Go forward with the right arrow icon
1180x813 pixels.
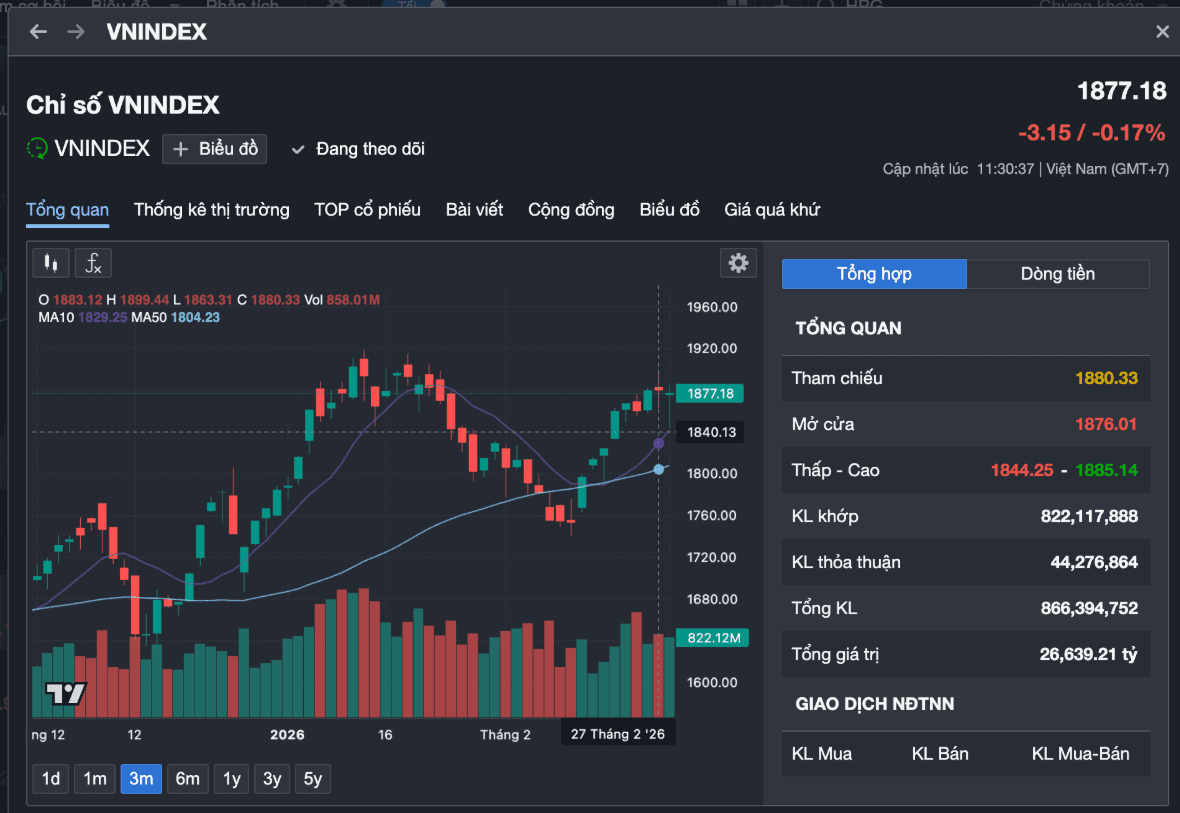[76, 32]
